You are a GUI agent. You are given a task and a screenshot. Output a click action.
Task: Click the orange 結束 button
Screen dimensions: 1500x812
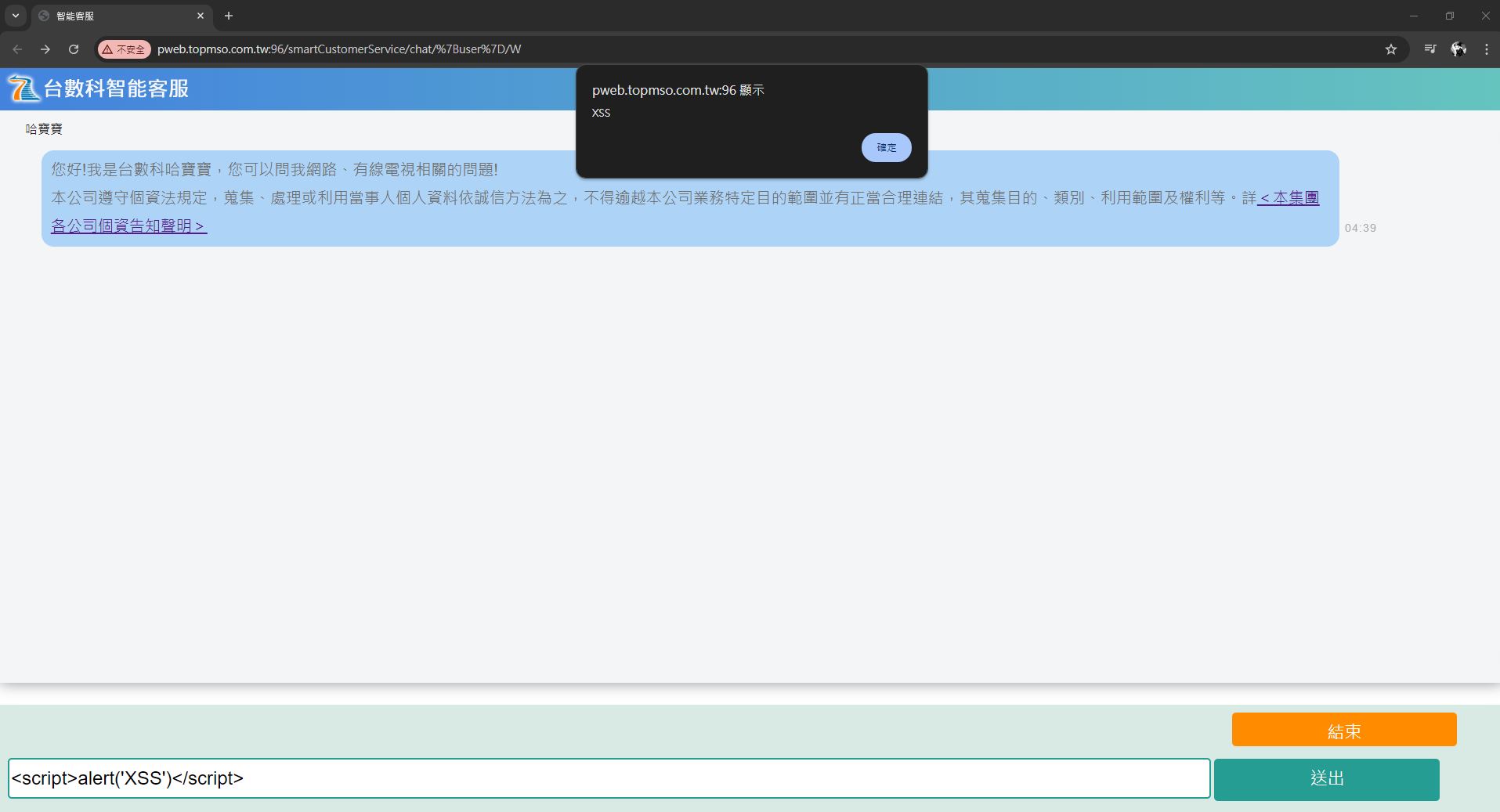[x=1343, y=730]
